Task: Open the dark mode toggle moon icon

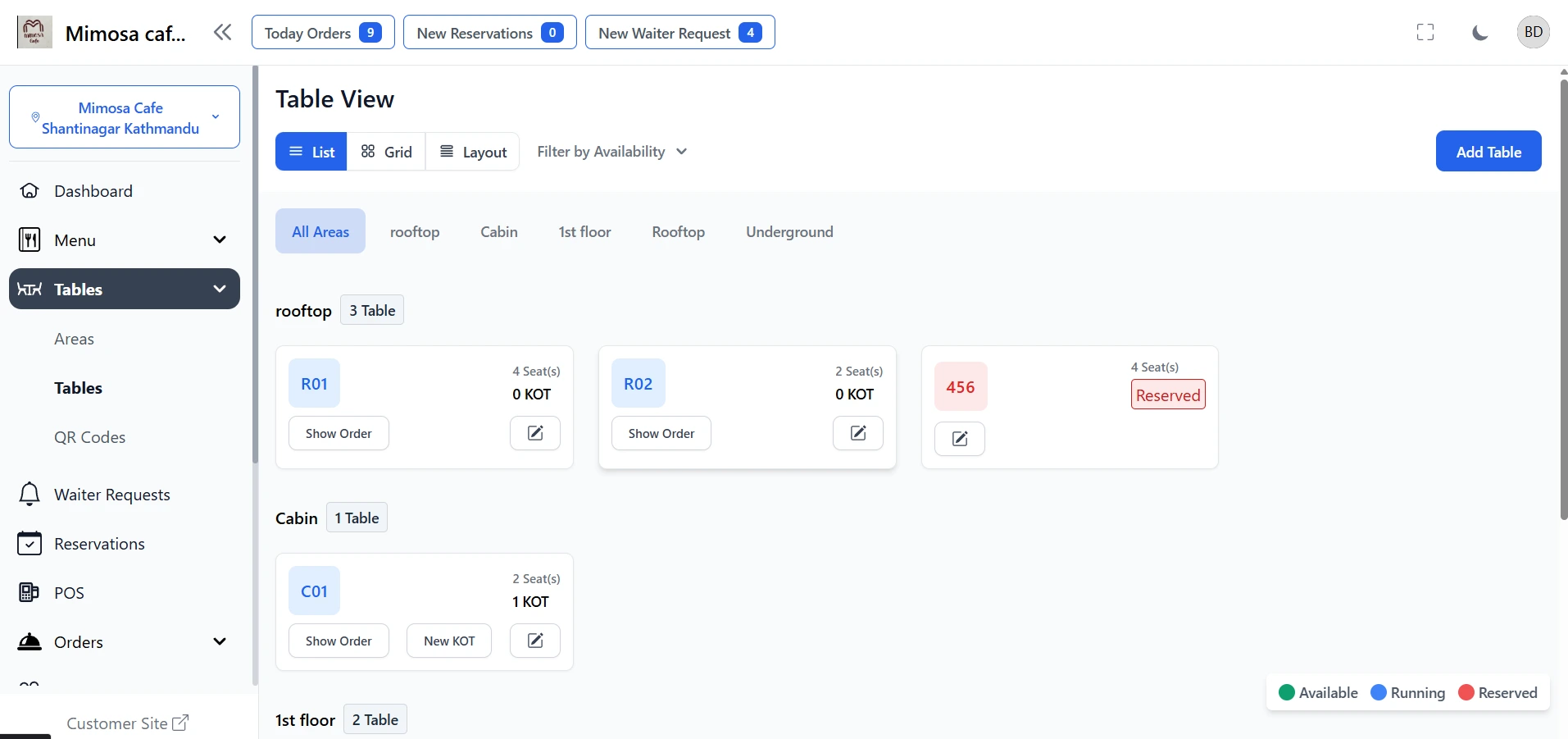Action: coord(1480,32)
